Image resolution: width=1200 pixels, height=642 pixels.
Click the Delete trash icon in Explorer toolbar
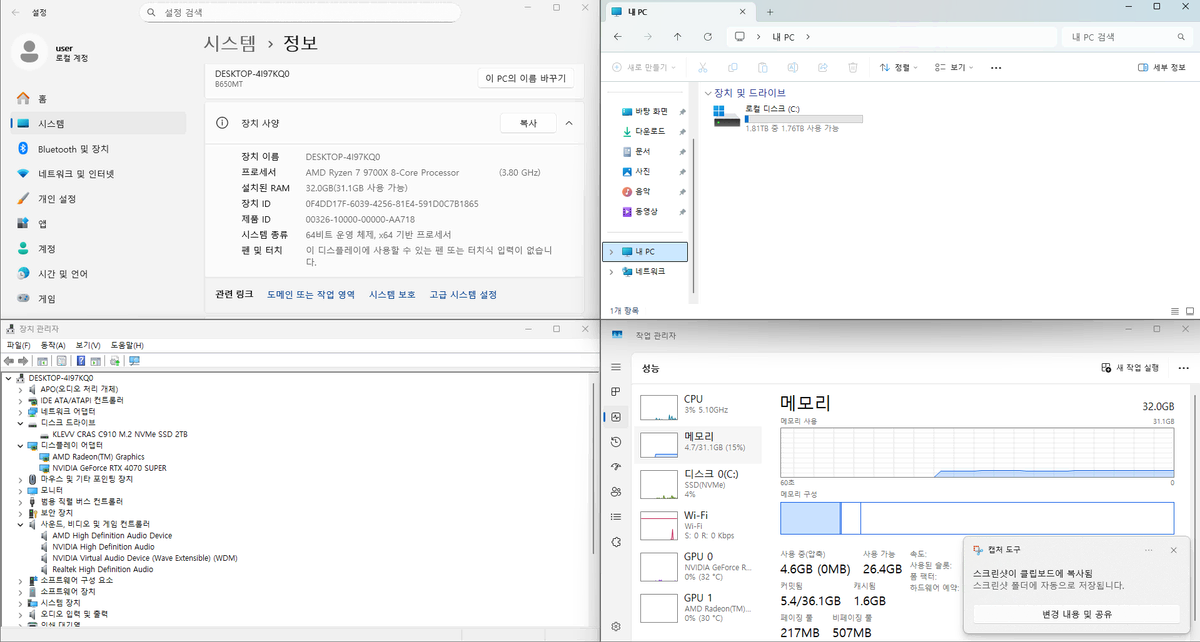pyautogui.click(x=852, y=66)
